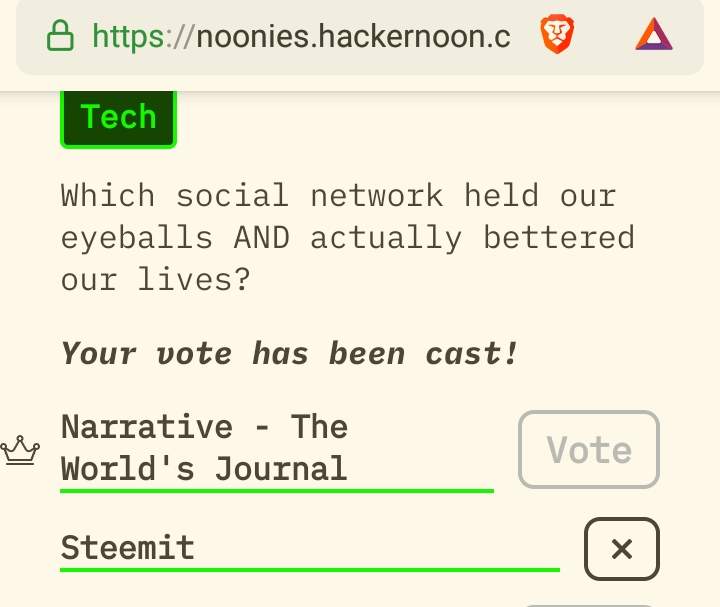Image resolution: width=720 pixels, height=607 pixels.
Task: Open the Brave Rewards triangle icon
Action: click(x=654, y=37)
